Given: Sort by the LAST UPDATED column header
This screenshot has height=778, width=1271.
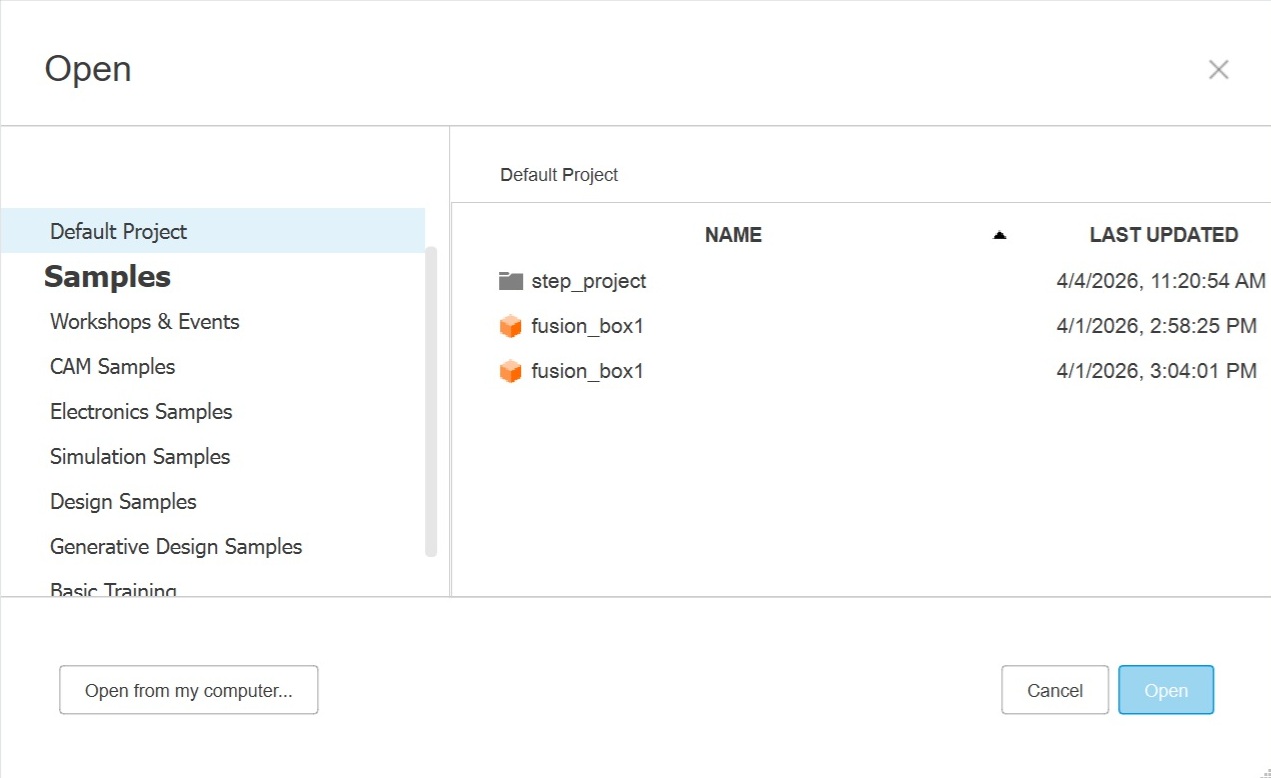Looking at the screenshot, I should 1163,235.
